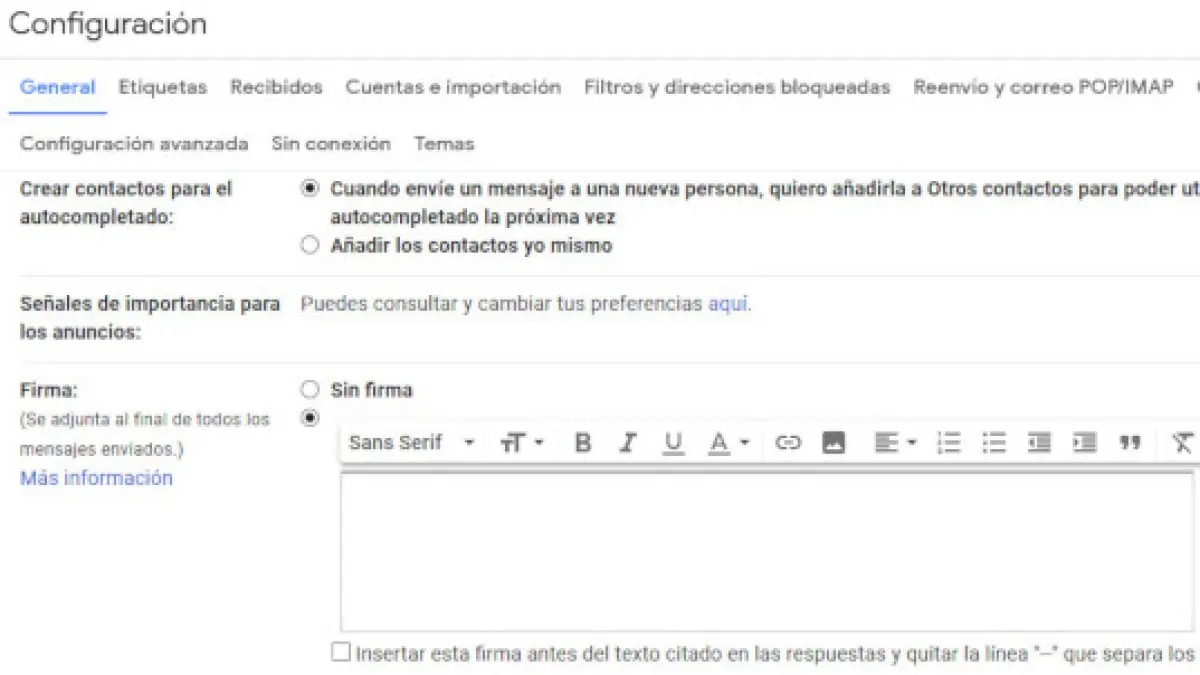Add a numbered list to signature

point(948,443)
